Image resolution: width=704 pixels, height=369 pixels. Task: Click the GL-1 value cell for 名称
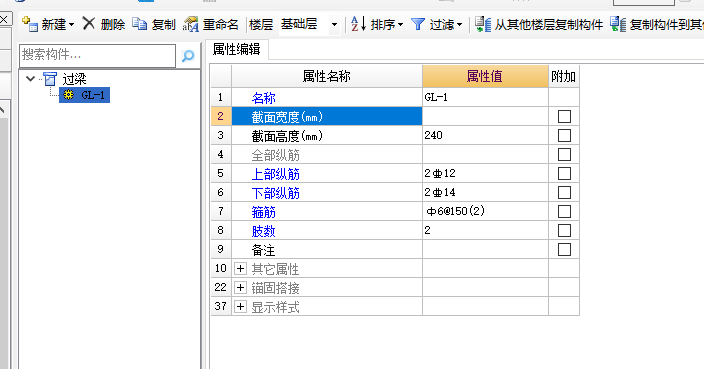tap(485, 97)
